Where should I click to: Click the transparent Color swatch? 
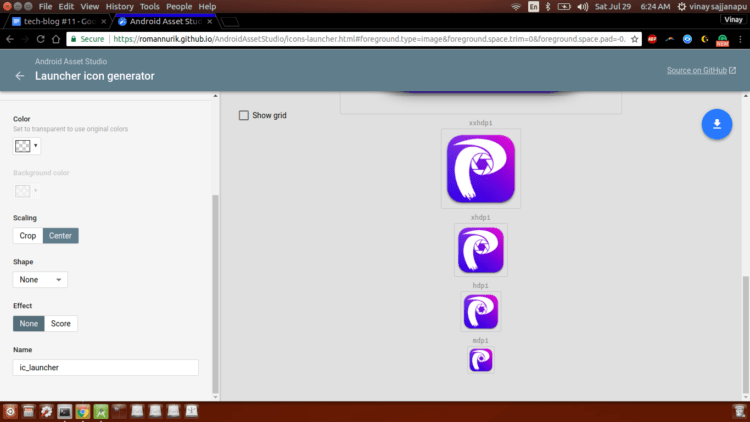(22, 146)
